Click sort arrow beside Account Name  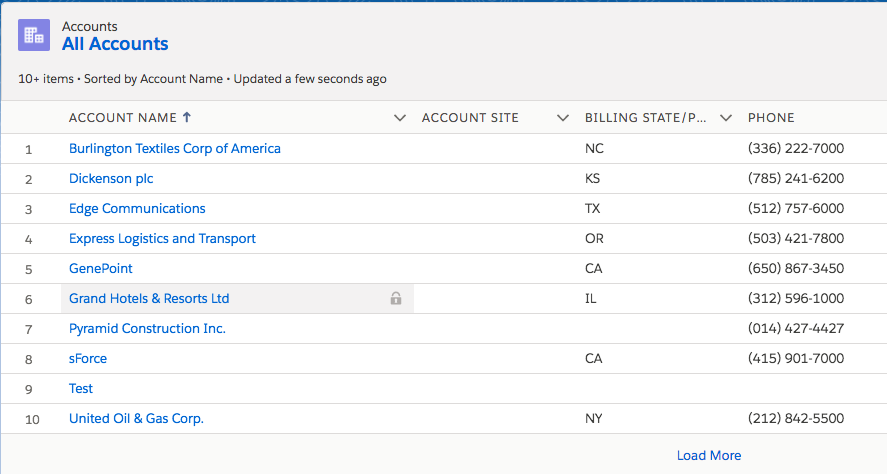tap(187, 118)
